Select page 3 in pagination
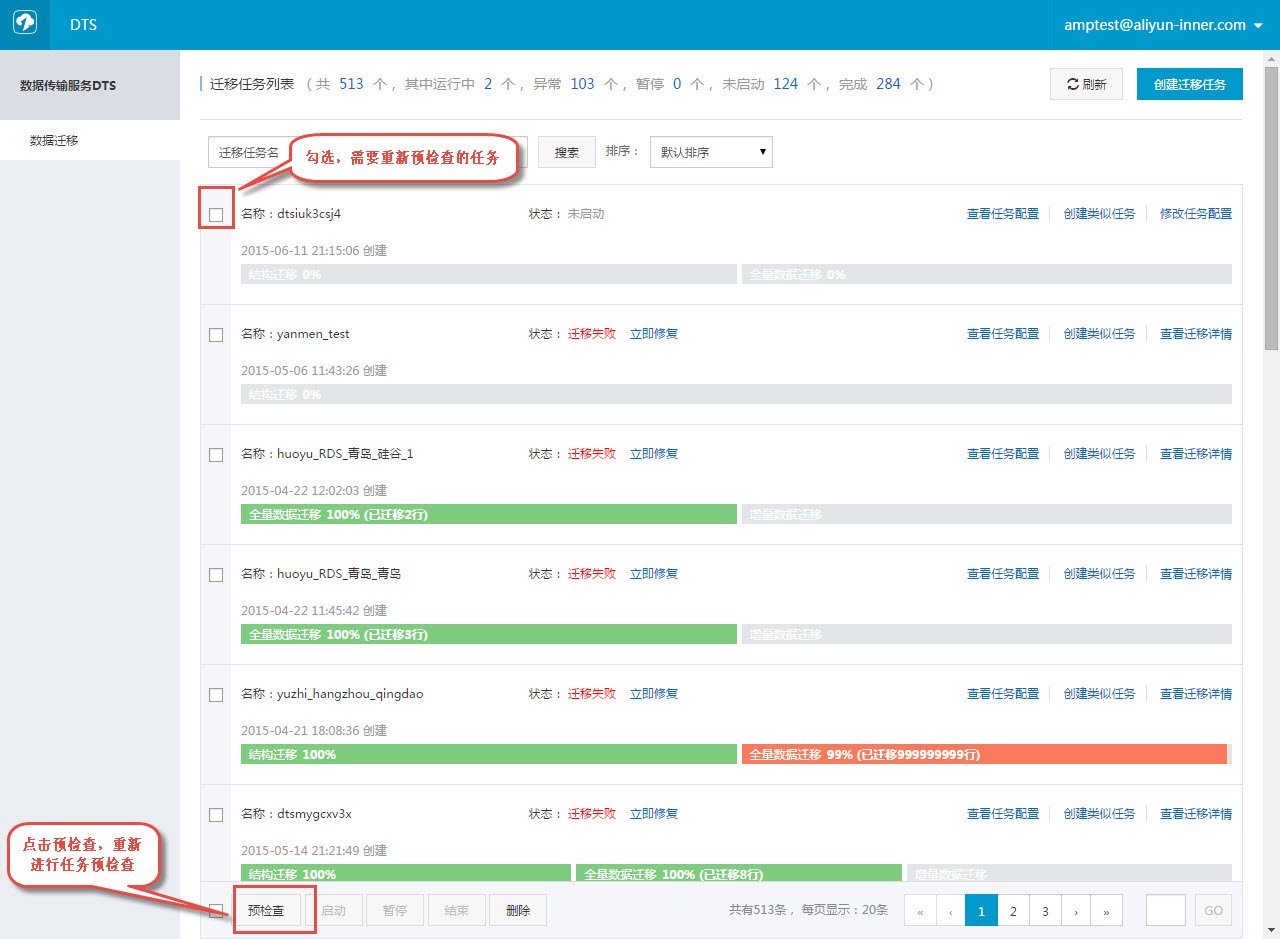 pyautogui.click(x=1045, y=911)
